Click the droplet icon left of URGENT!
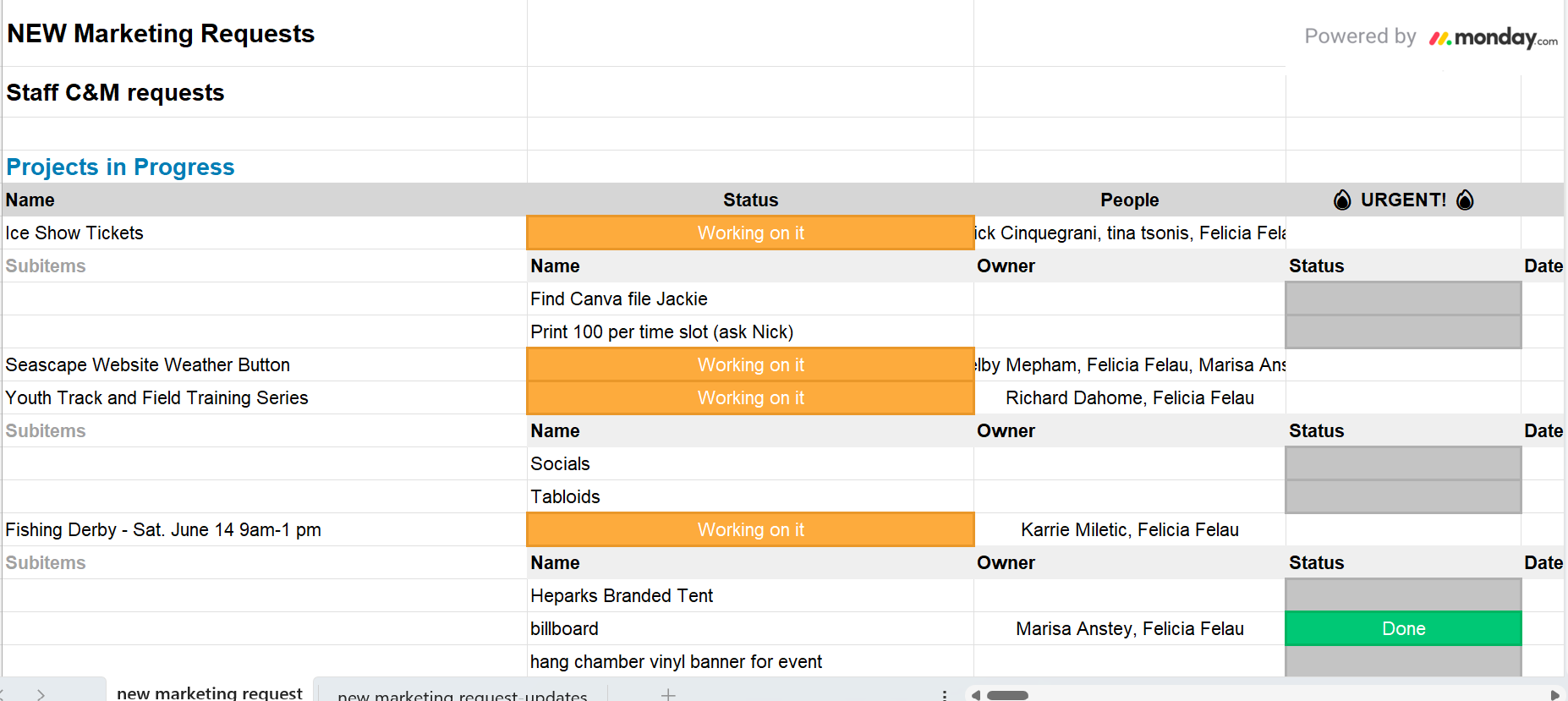The height and width of the screenshot is (701, 1568). (1342, 200)
